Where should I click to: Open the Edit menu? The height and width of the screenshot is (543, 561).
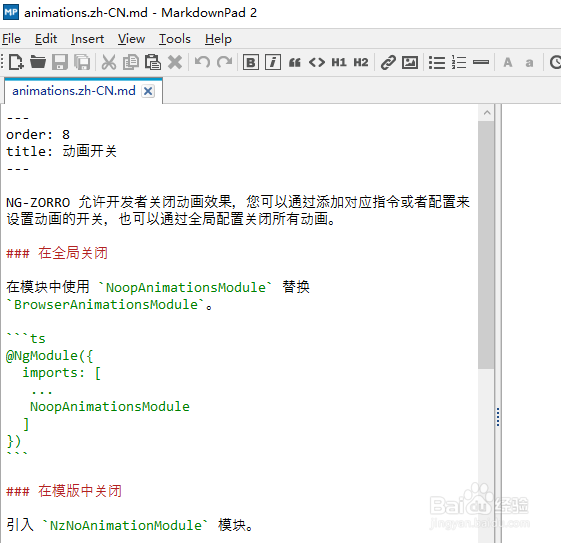tap(46, 39)
